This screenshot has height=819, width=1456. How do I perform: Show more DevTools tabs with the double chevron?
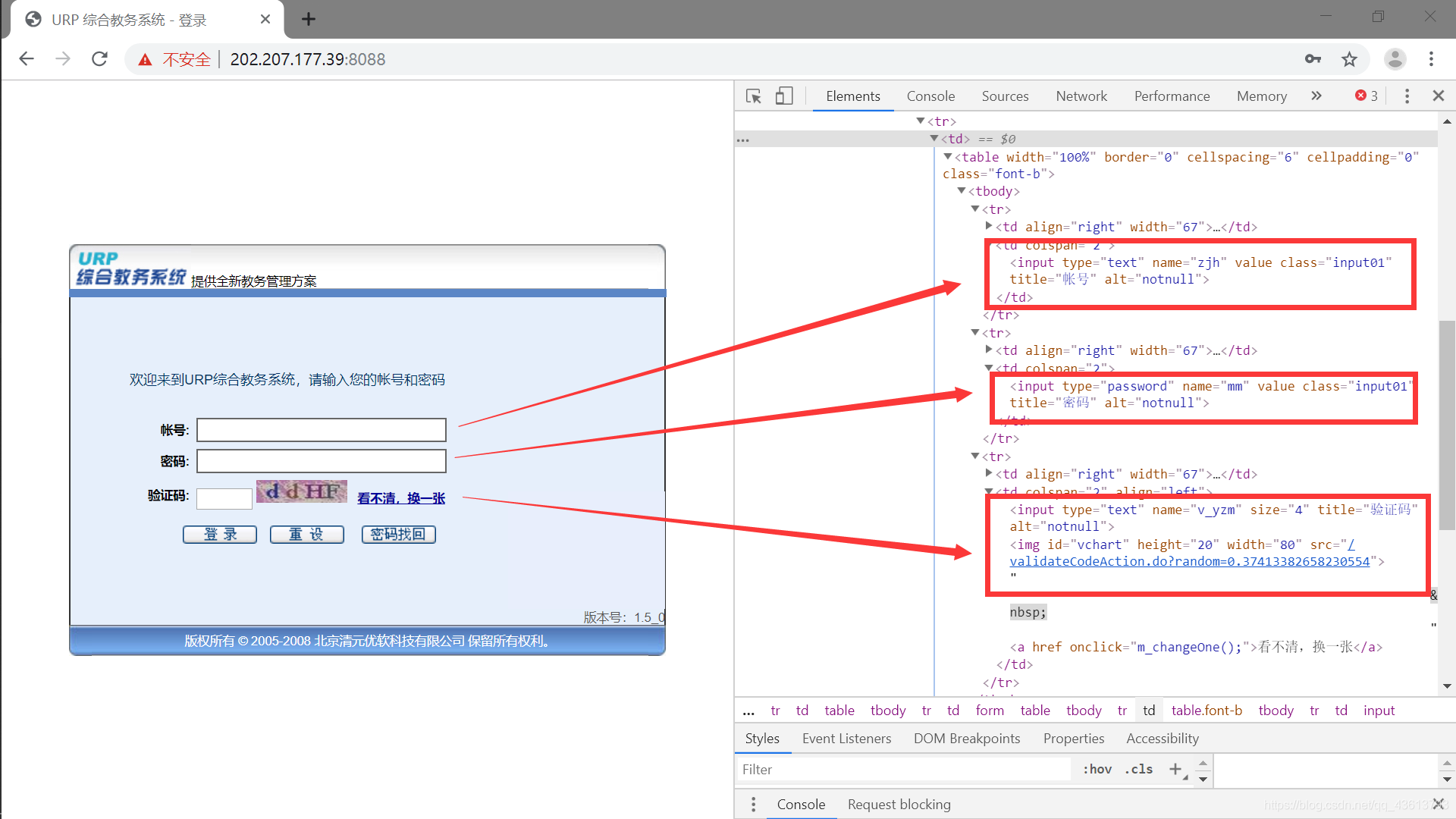(1316, 96)
